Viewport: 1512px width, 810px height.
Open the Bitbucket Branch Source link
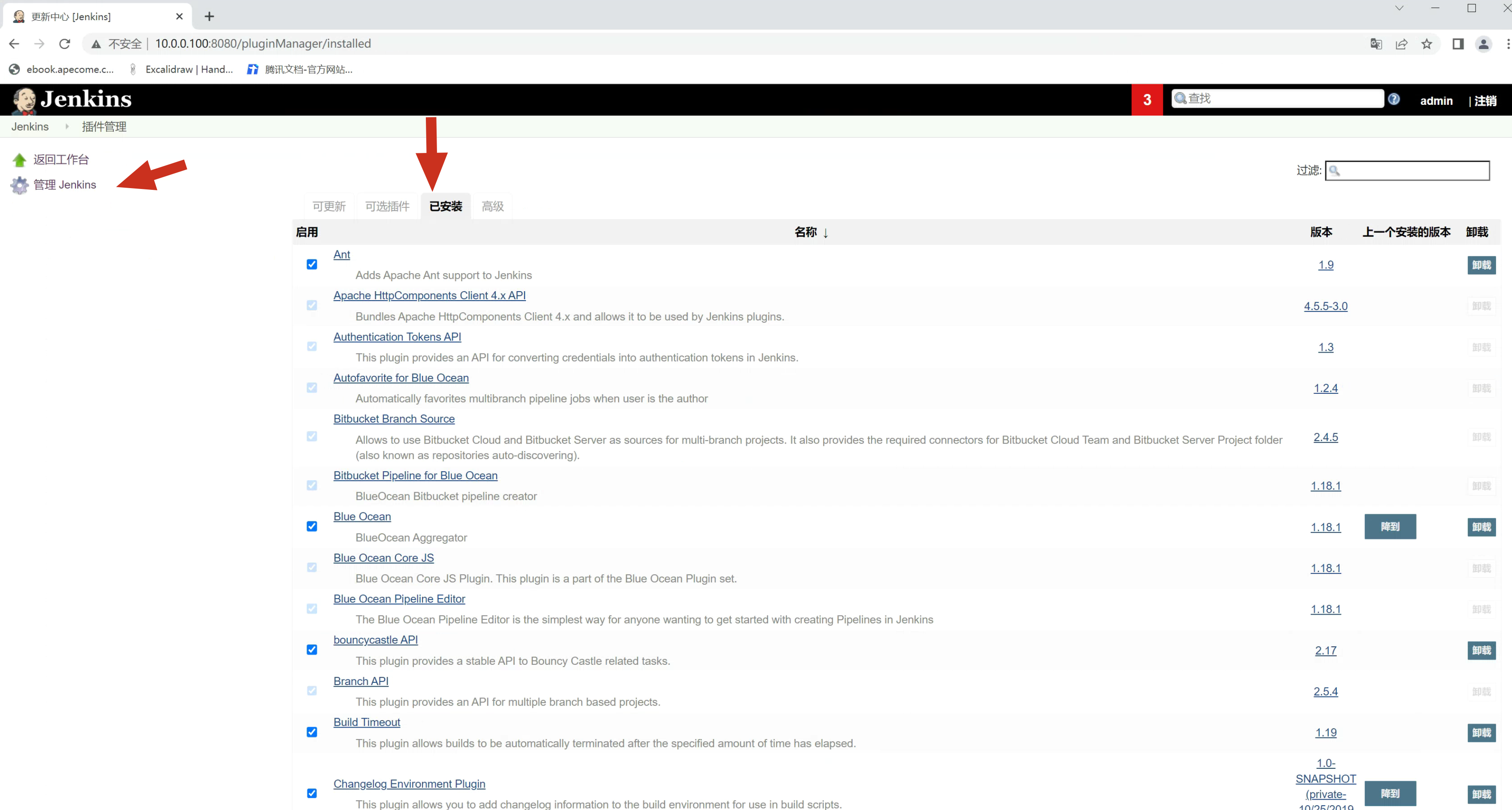click(394, 419)
